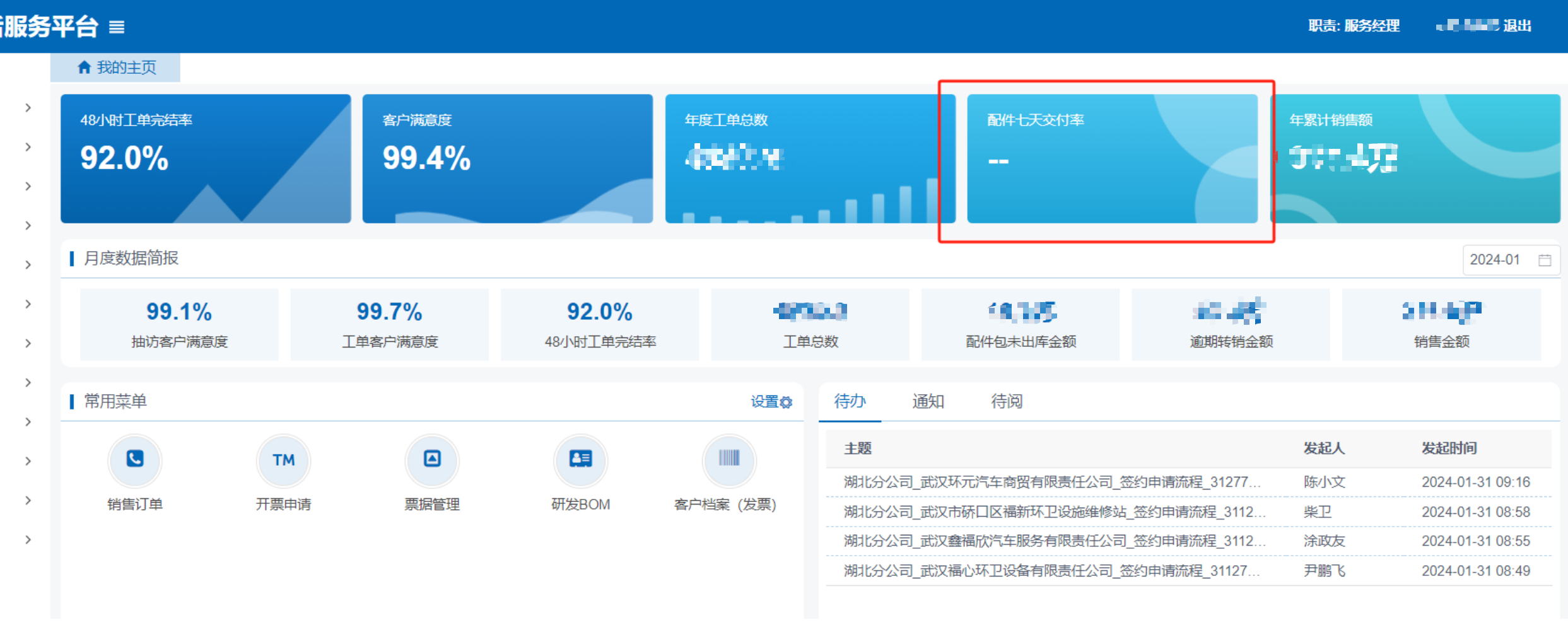
Task: Click the 月度数据简报 section heading
Action: (x=131, y=259)
